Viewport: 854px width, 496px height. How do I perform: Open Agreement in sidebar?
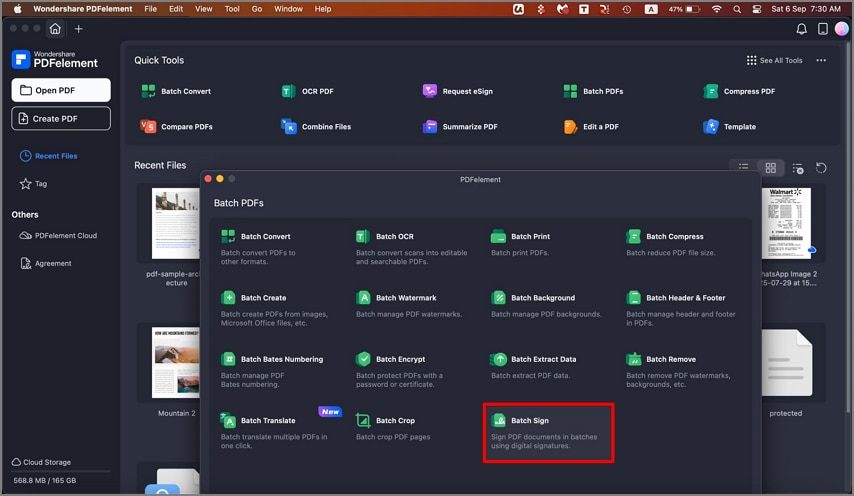point(46,264)
